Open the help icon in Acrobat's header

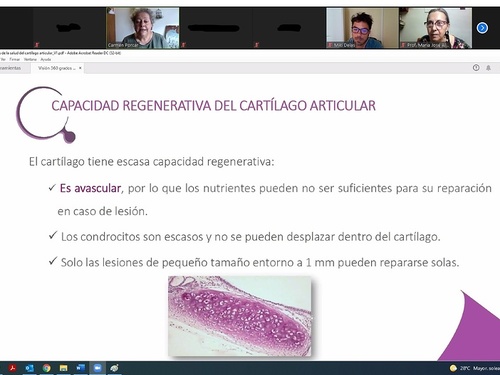[476, 68]
